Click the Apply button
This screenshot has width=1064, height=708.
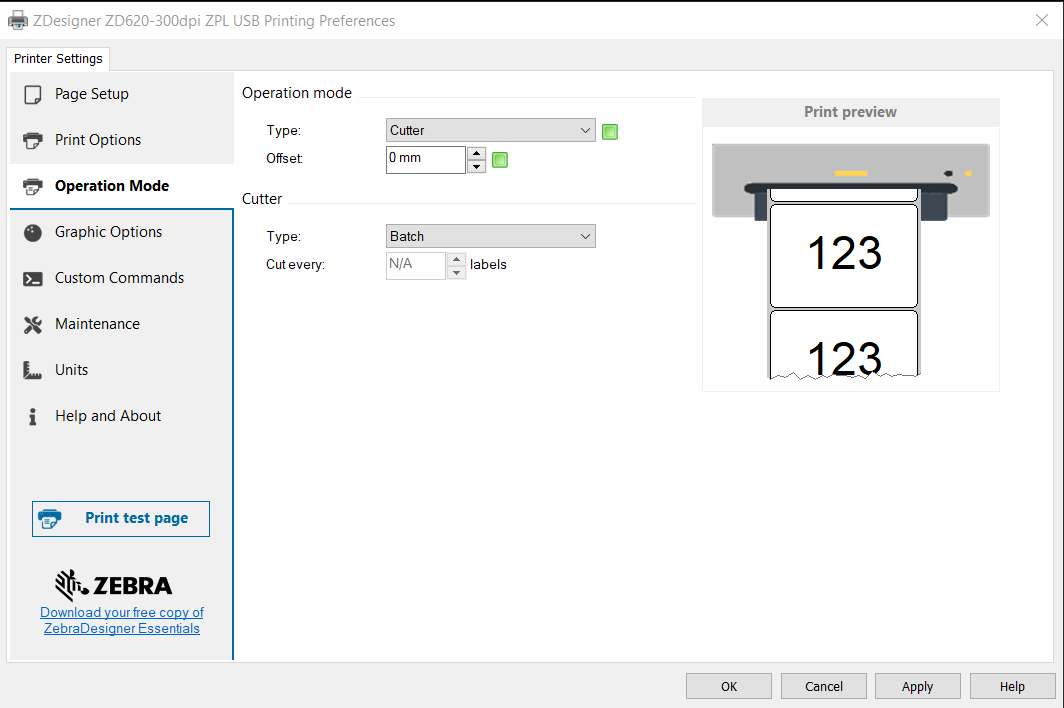[917, 686]
